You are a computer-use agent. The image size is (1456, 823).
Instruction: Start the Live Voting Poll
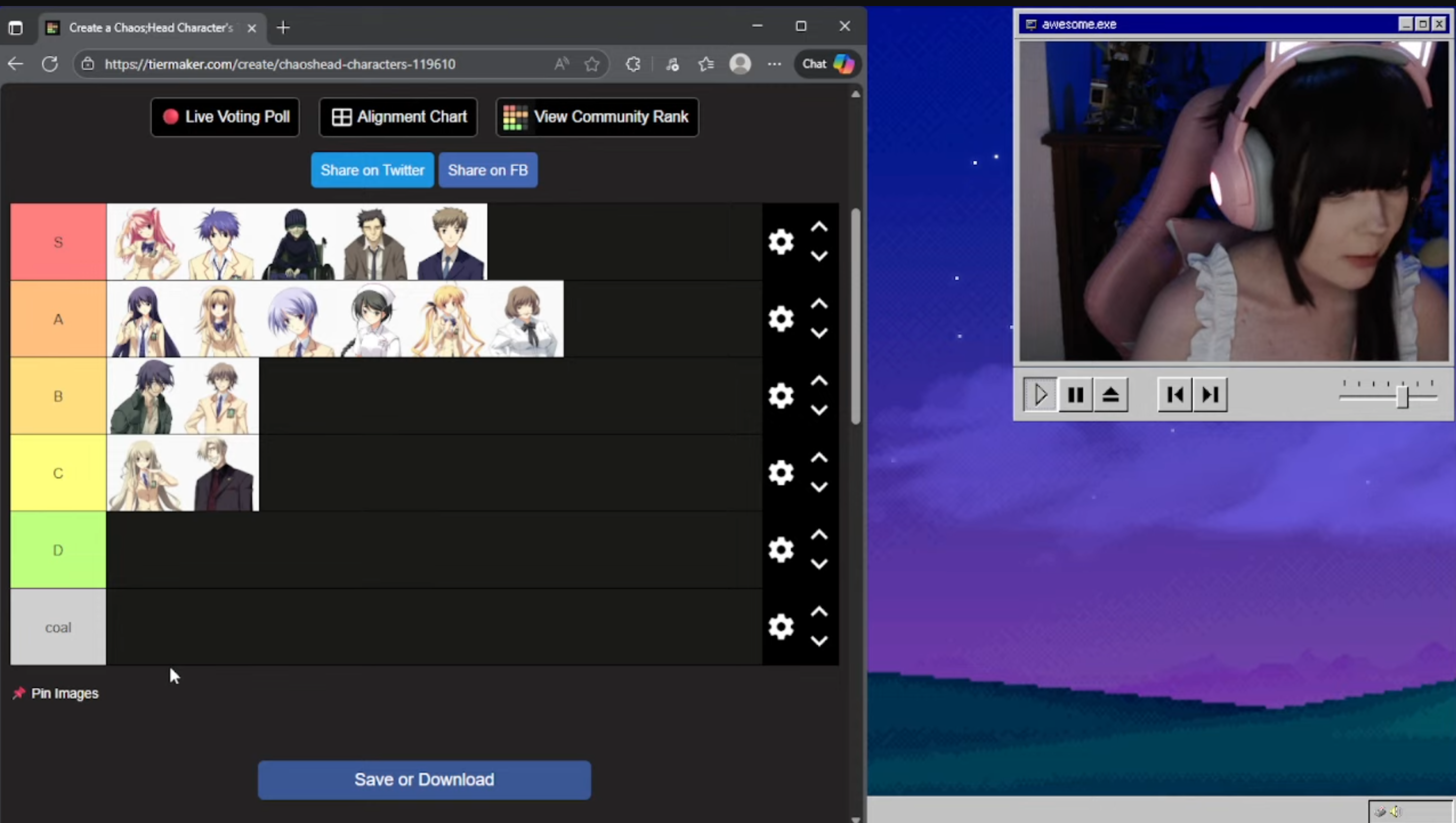click(x=225, y=117)
